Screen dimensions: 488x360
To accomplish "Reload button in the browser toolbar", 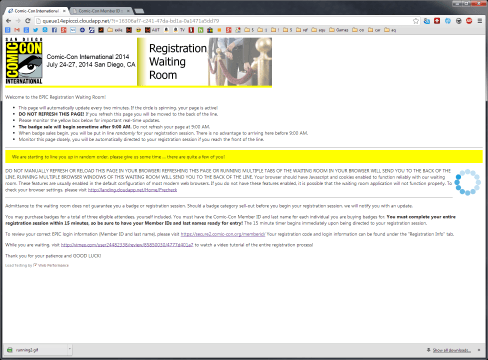I will (x=28, y=21).
